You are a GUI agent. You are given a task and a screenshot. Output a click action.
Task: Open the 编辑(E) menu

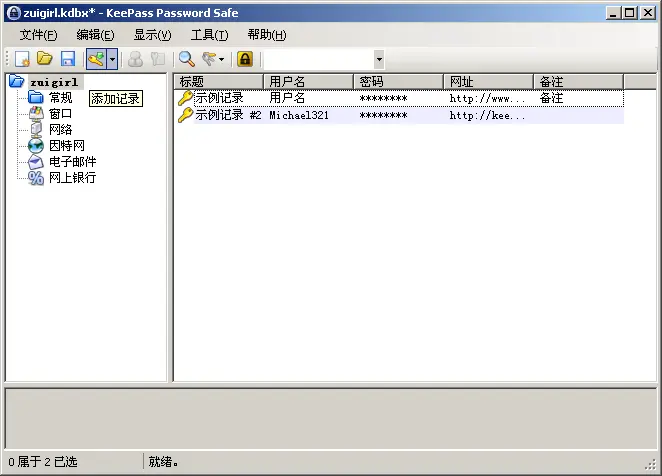[95, 35]
